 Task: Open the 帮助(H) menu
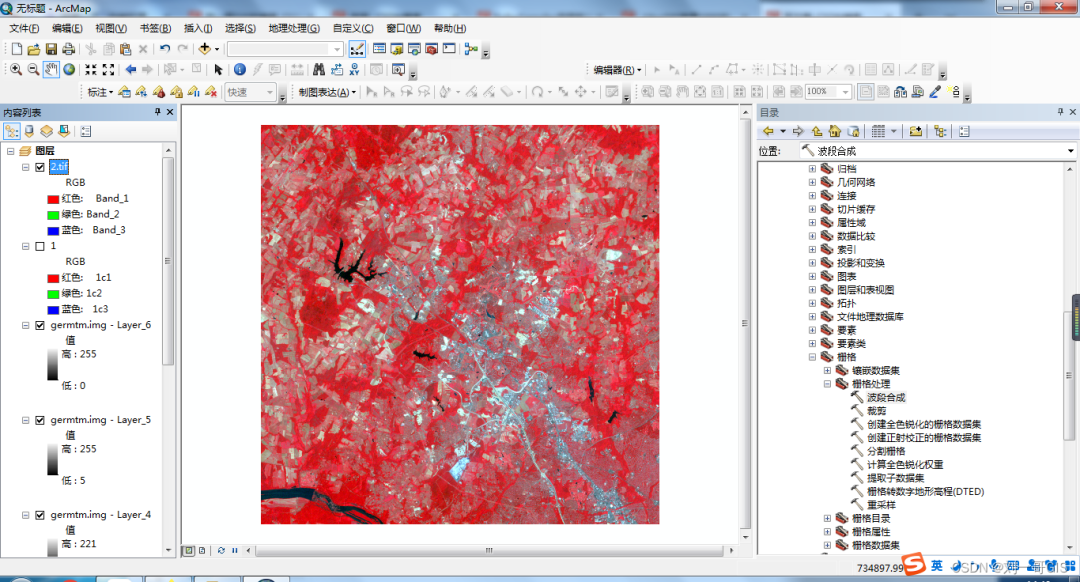450,28
